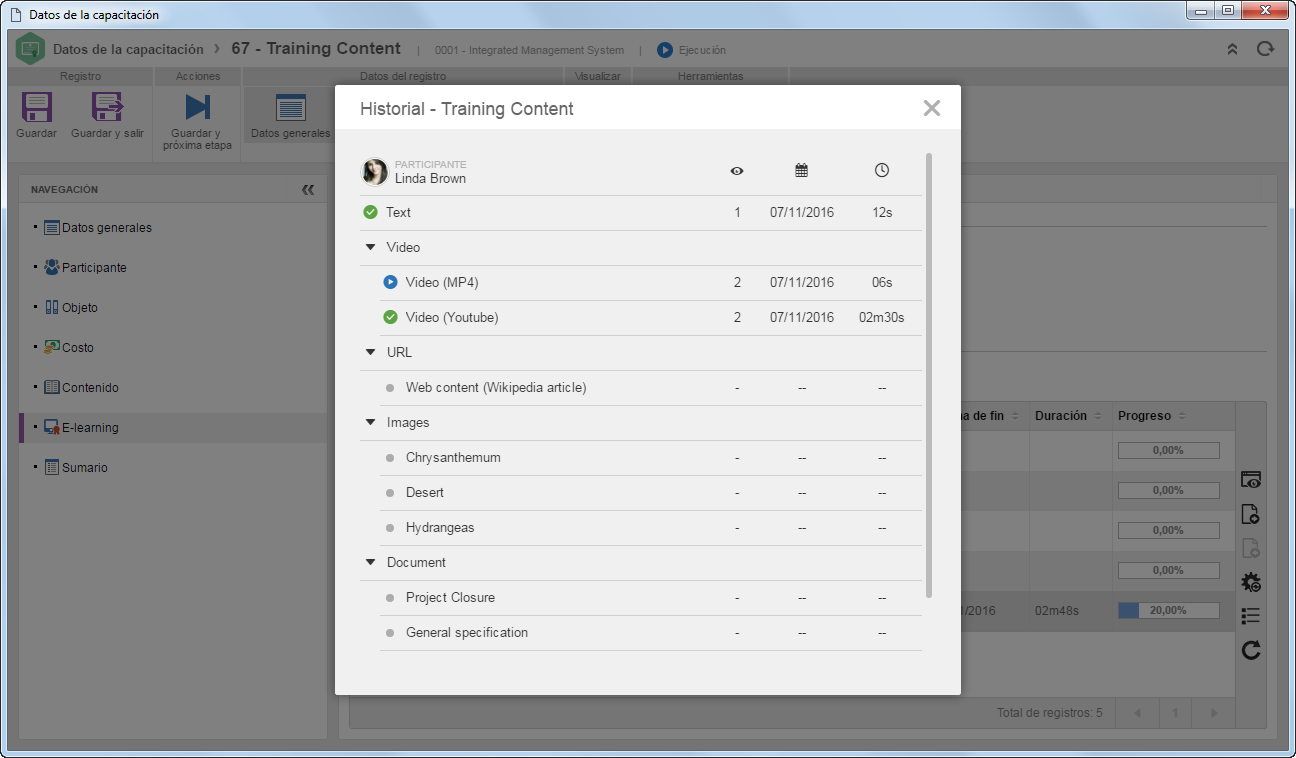Collapse the URL section
1296x758 pixels.
click(x=370, y=352)
